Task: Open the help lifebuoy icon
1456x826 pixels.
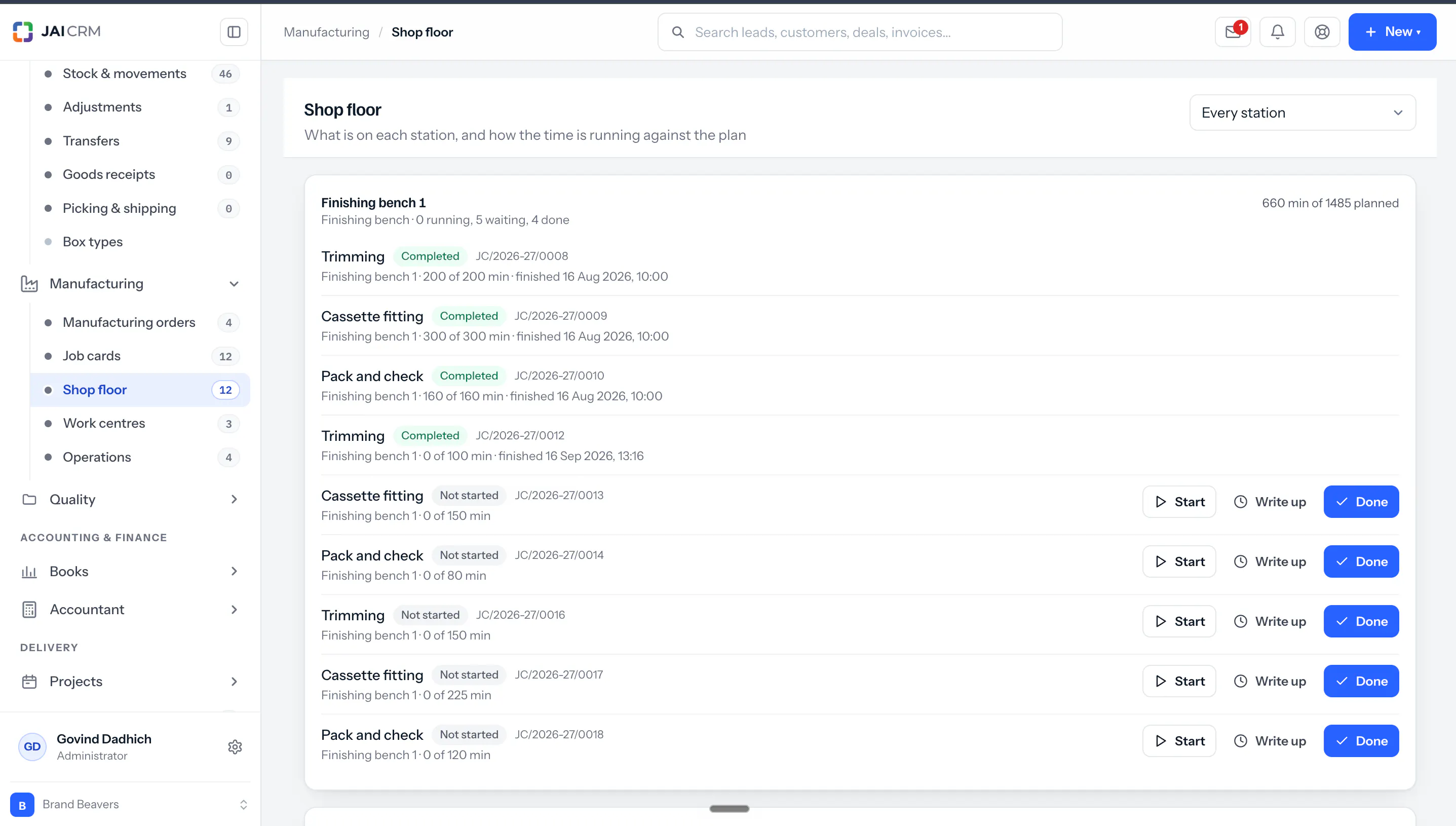Action: point(1322,32)
